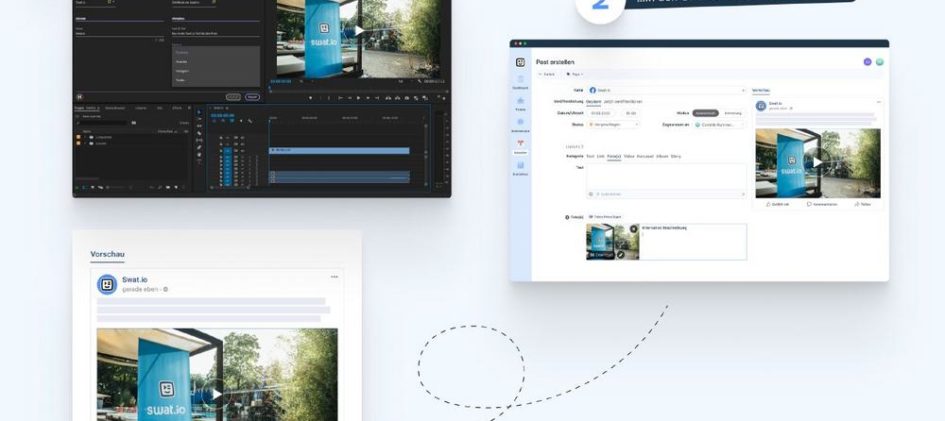Click the alternative description field beside the thumbnail
Image resolution: width=945 pixels, height=421 pixels.
pos(692,242)
